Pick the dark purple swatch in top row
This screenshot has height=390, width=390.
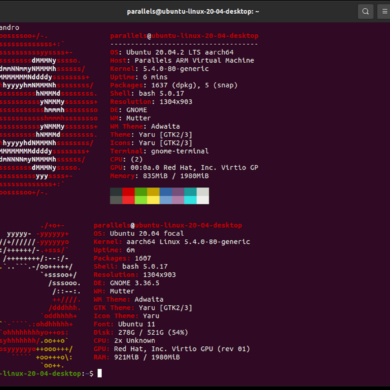click(178, 192)
